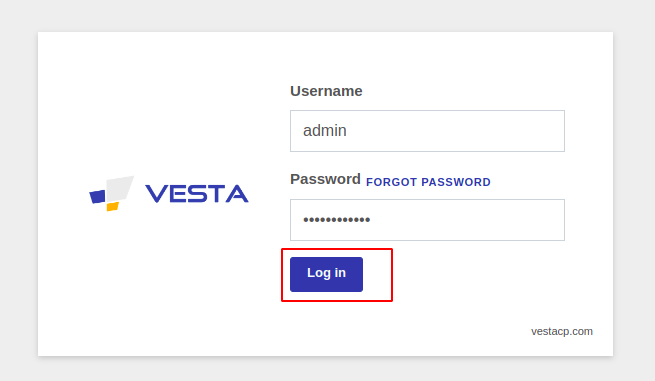Click the letter V in VESTA wordmark
This screenshot has width=655, height=381.
click(155, 194)
